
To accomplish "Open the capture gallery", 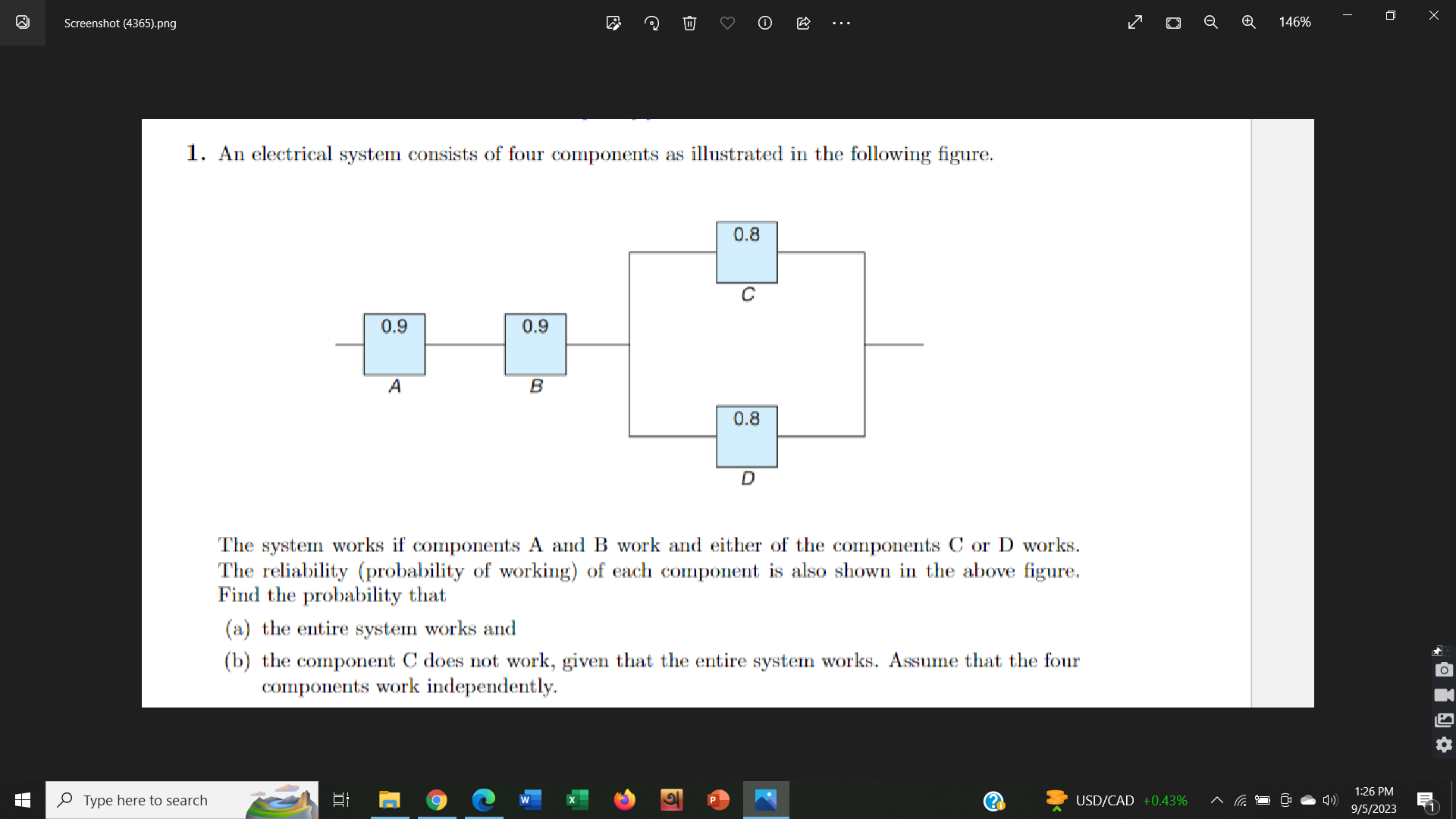I will point(1444,720).
